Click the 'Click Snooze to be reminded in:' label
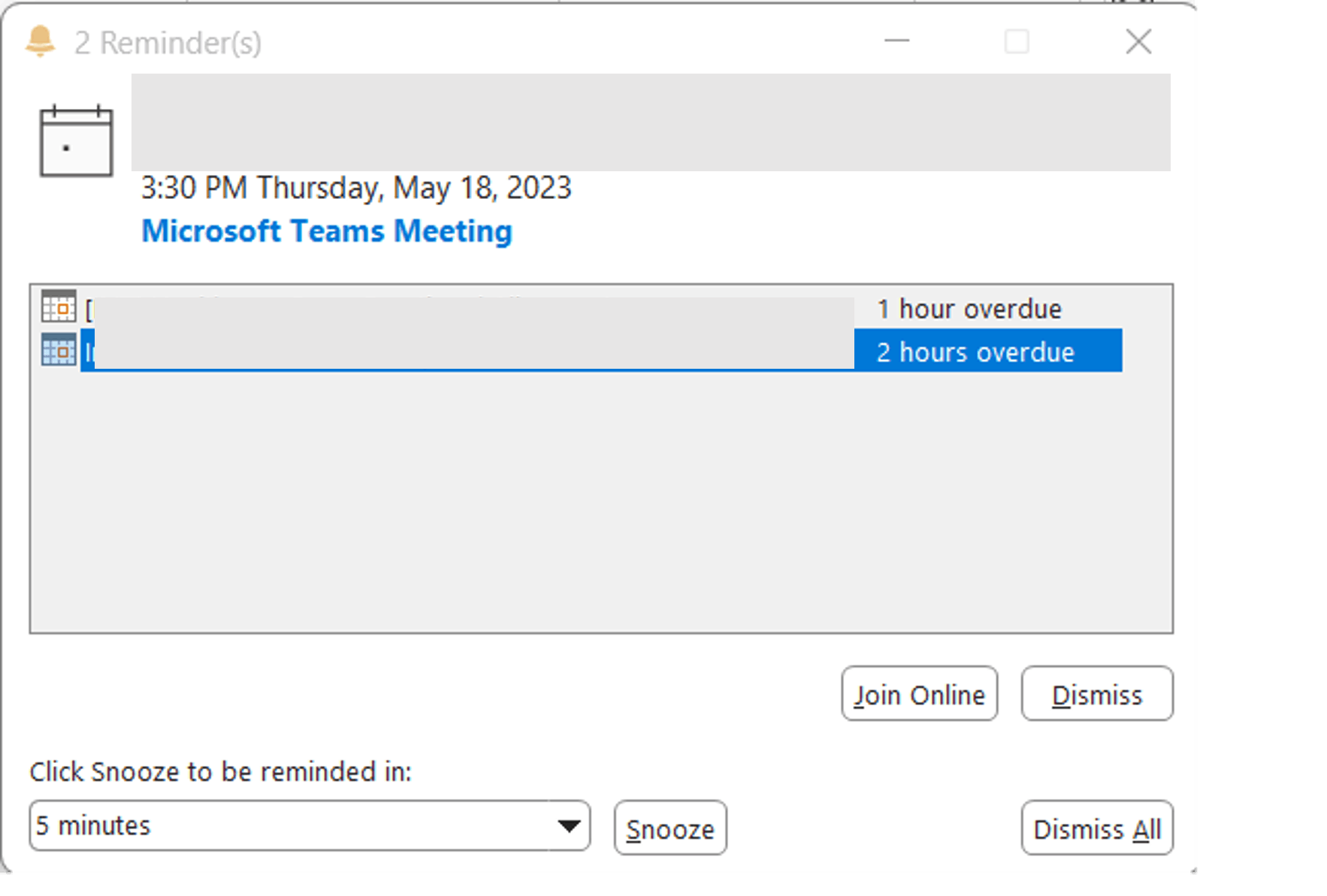Screen dimensions: 1327x896 pyautogui.click(x=221, y=771)
